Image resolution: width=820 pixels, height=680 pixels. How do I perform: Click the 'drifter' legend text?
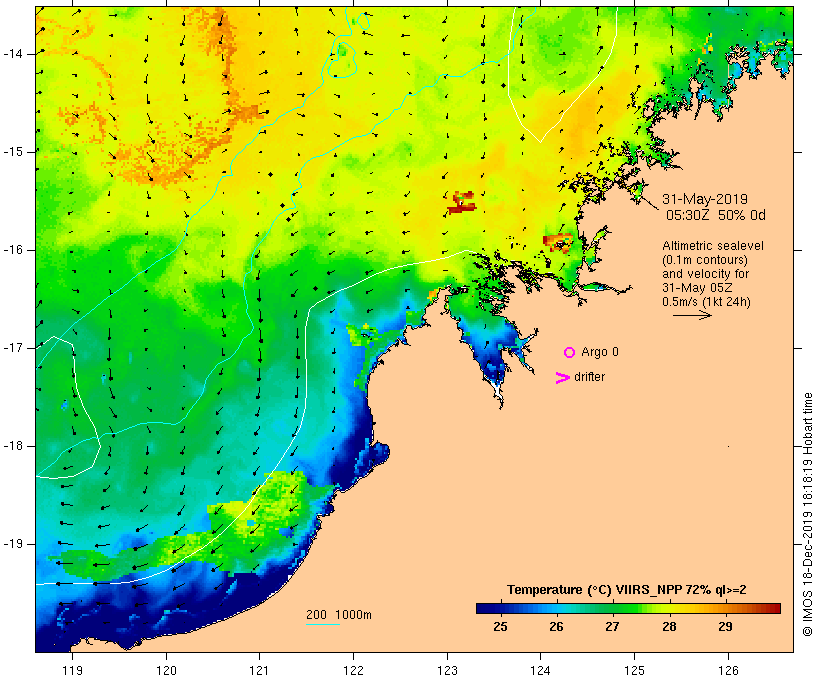pyautogui.click(x=589, y=377)
